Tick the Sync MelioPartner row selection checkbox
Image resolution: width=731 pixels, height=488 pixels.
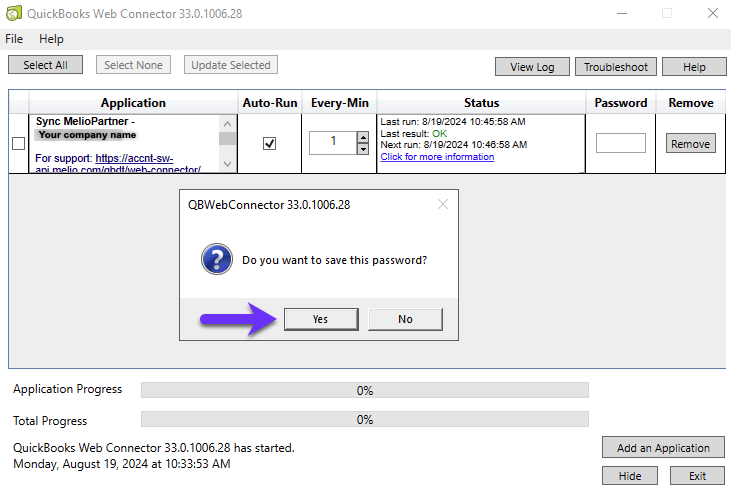click(19, 144)
